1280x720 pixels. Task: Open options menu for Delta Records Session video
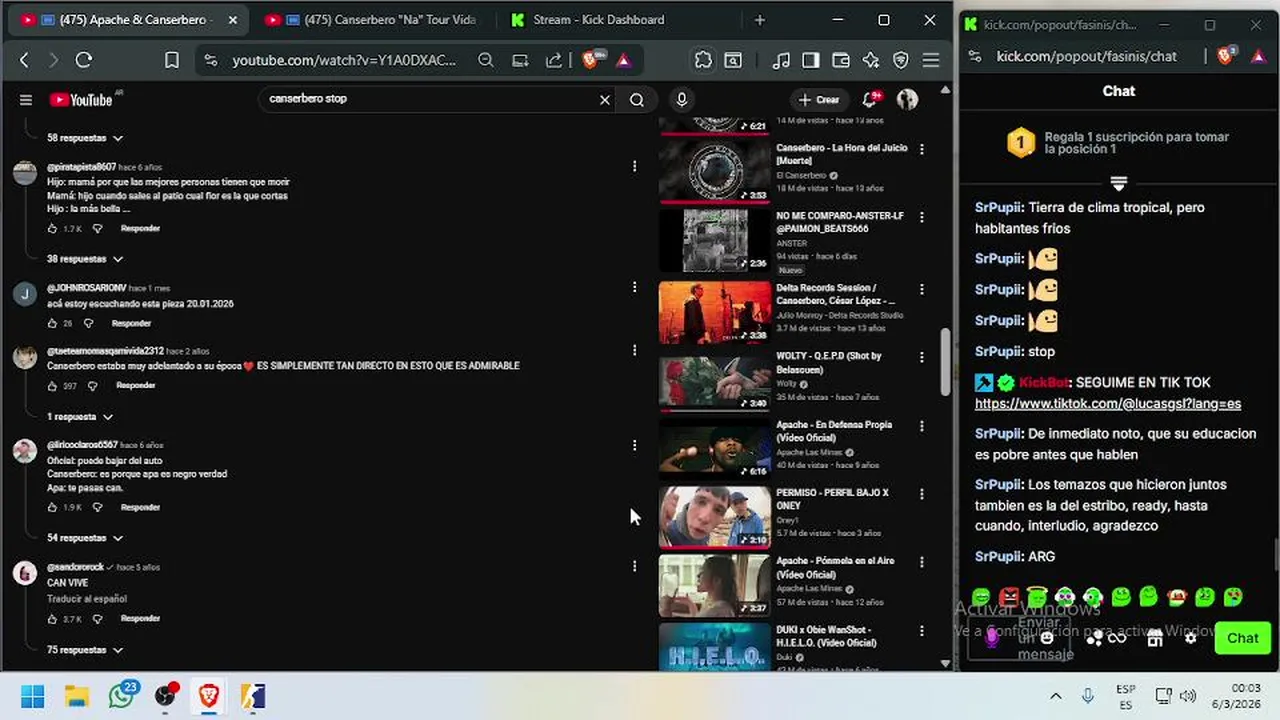[921, 289]
